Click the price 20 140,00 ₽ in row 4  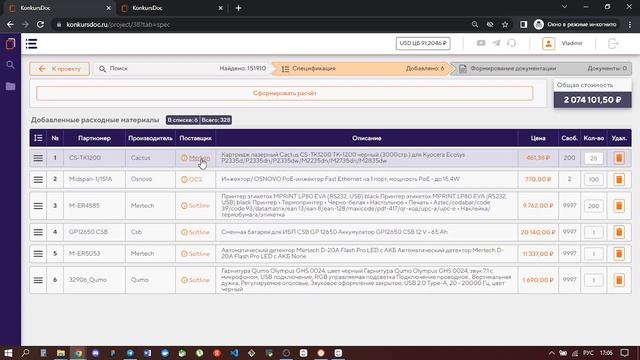(x=538, y=232)
